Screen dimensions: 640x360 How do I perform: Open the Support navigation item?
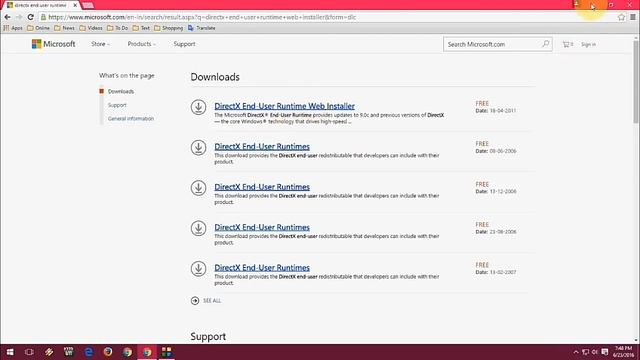(x=184, y=44)
